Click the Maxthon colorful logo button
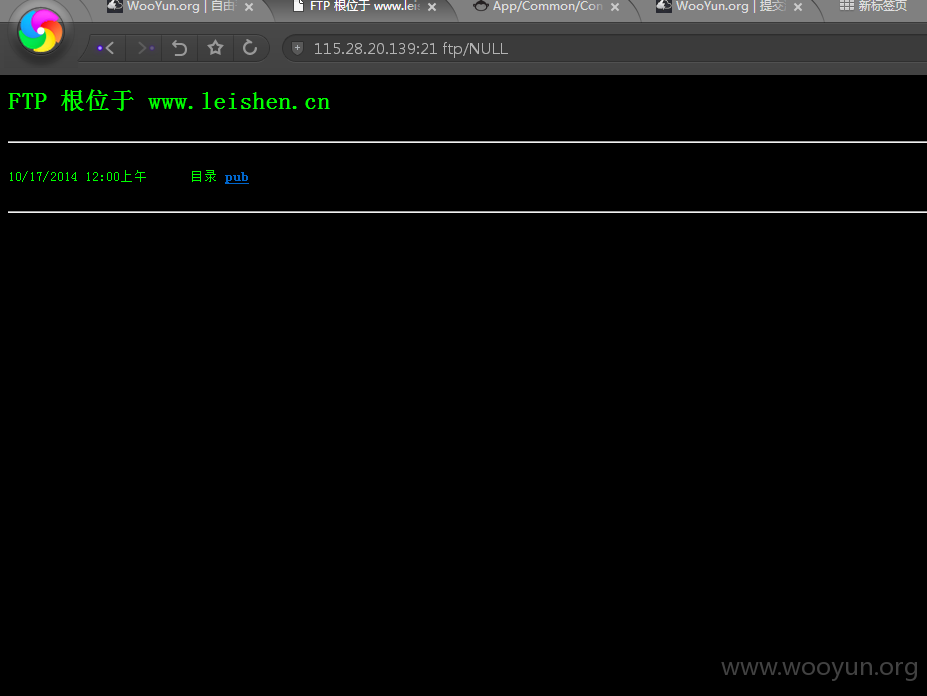The image size is (927, 696). pyautogui.click(x=40, y=31)
